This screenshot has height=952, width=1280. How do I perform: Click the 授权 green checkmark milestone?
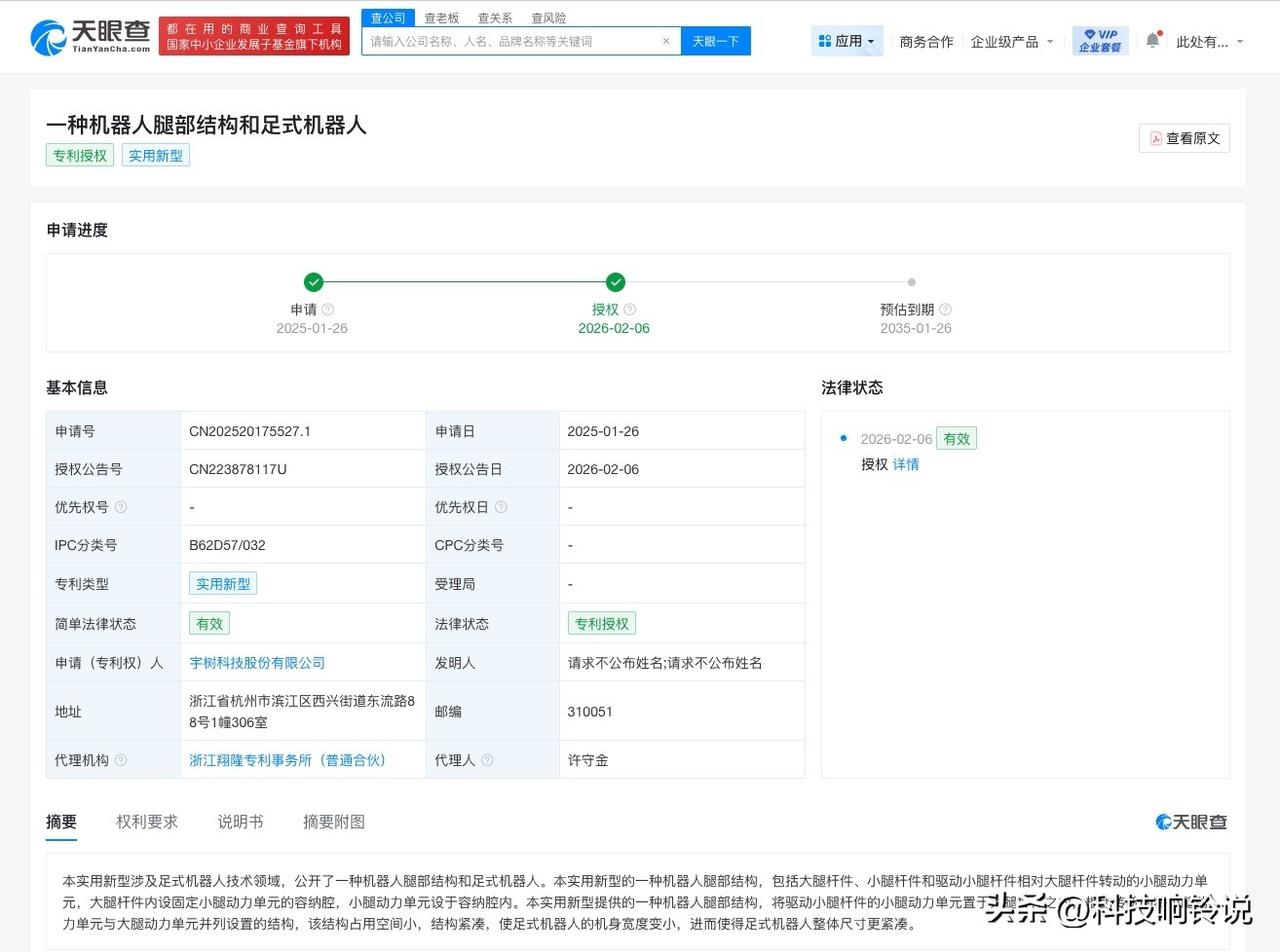click(615, 282)
